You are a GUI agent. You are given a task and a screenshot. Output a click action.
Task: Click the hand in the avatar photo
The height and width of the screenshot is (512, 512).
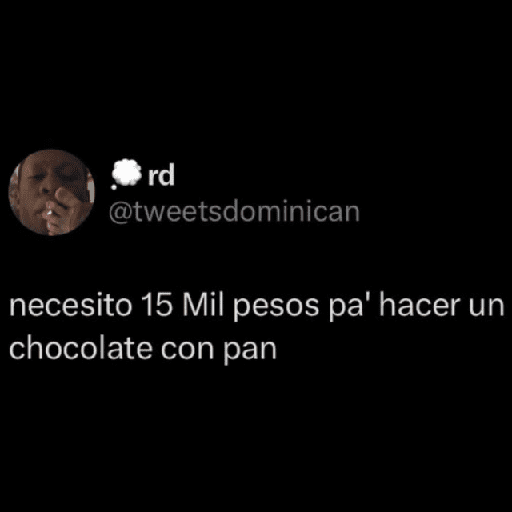pos(67,197)
